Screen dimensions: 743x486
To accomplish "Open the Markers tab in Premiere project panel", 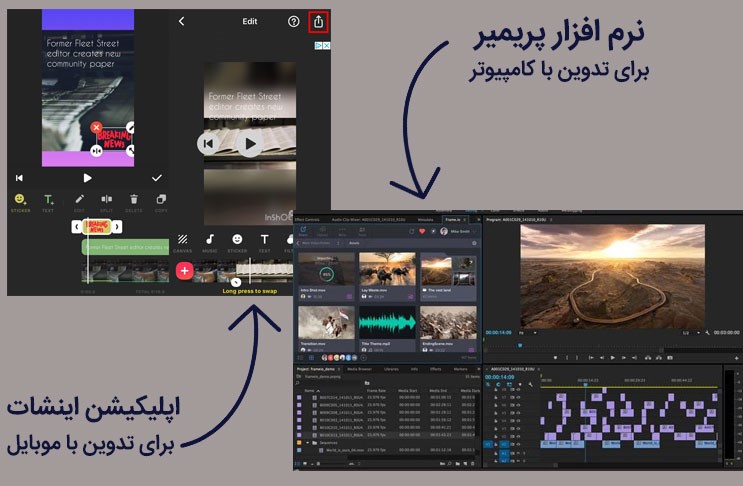I will pos(461,369).
